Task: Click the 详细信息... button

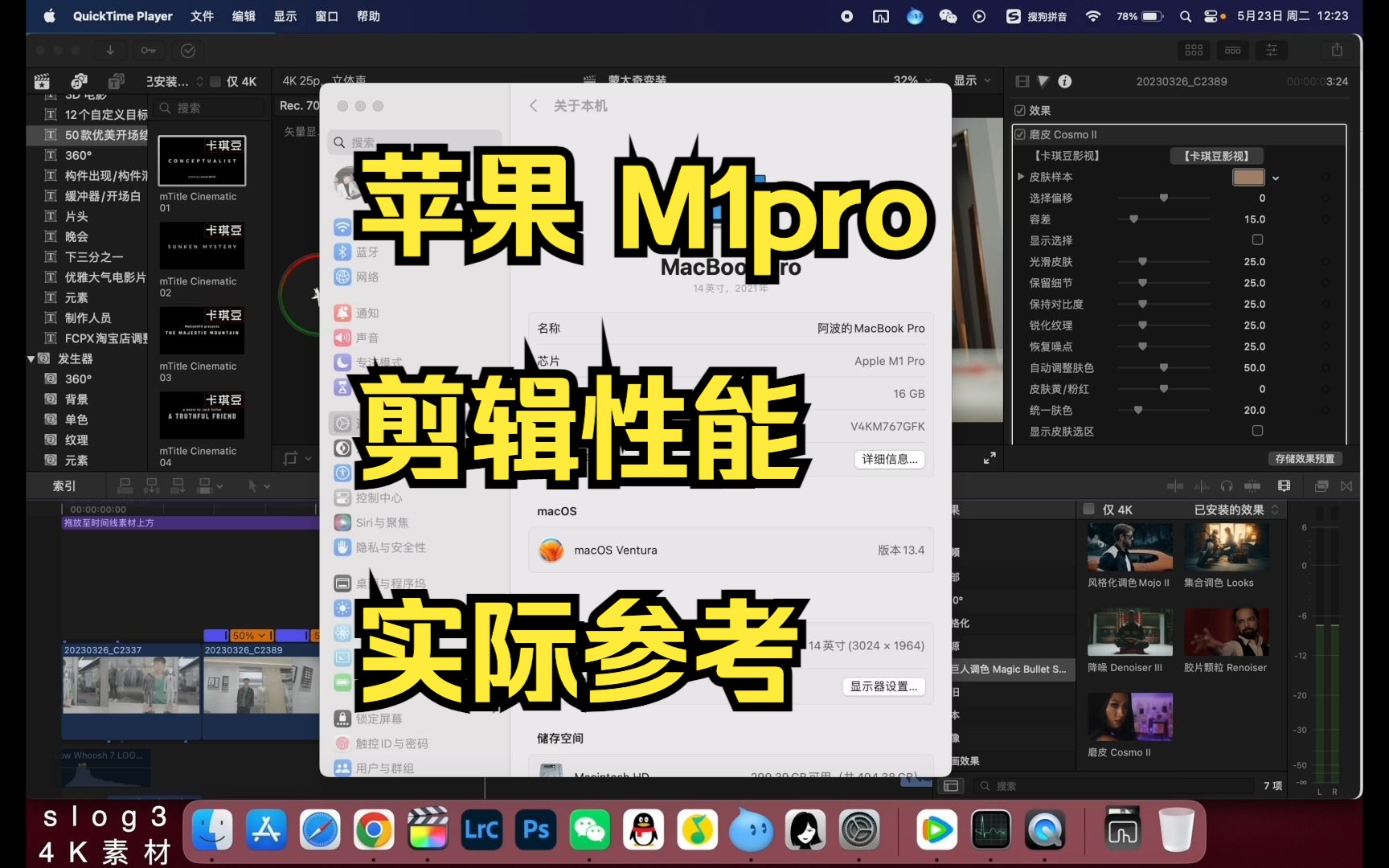Action: (x=889, y=459)
